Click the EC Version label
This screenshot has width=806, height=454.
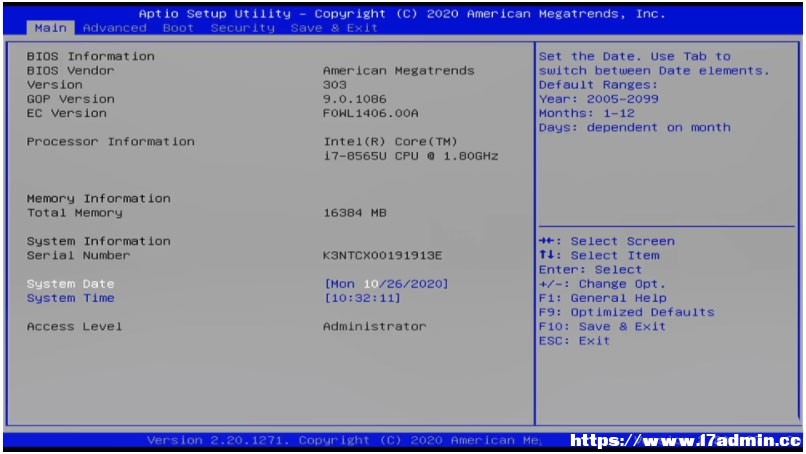[x=67, y=113]
